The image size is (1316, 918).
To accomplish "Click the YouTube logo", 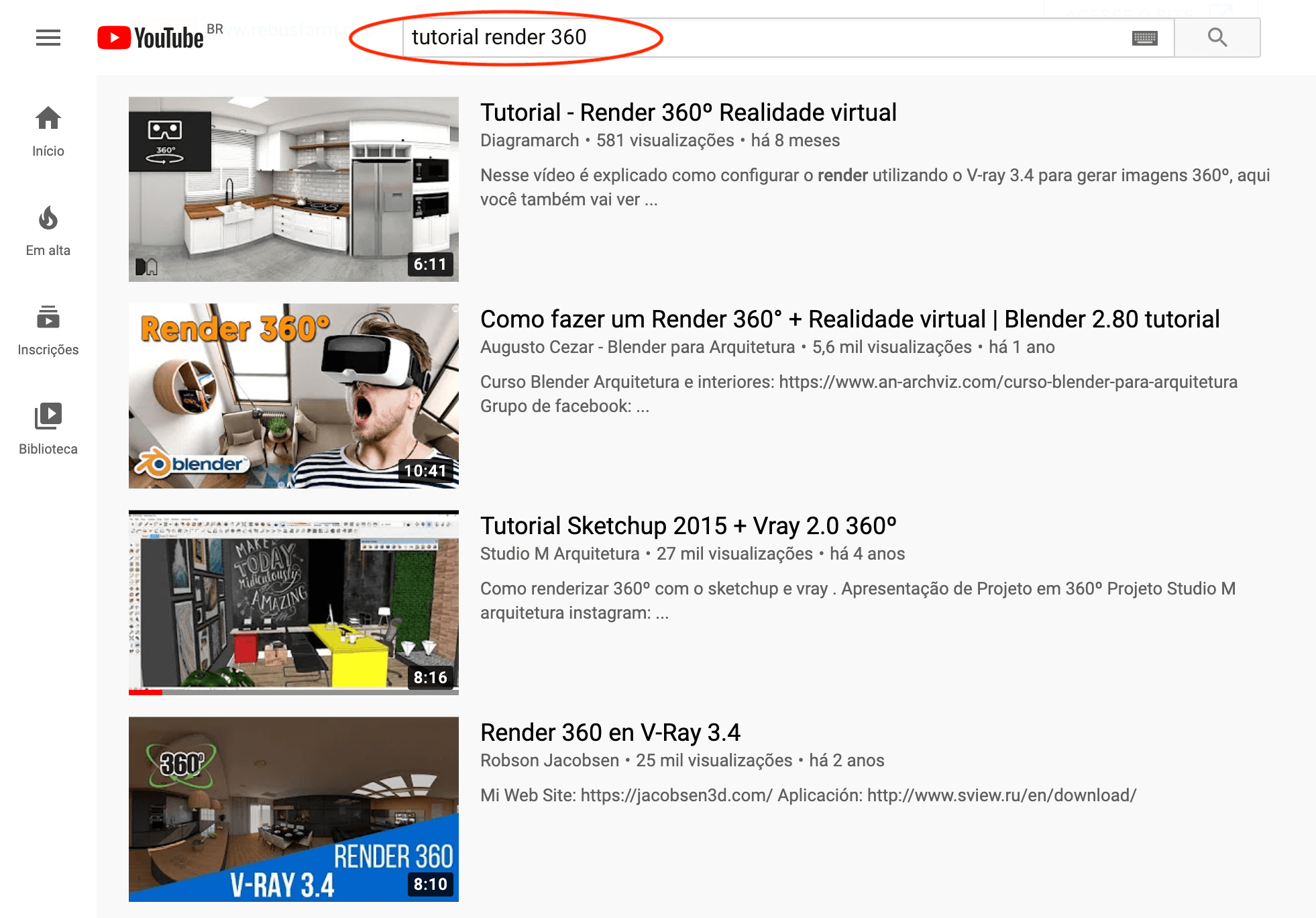I will (151, 38).
